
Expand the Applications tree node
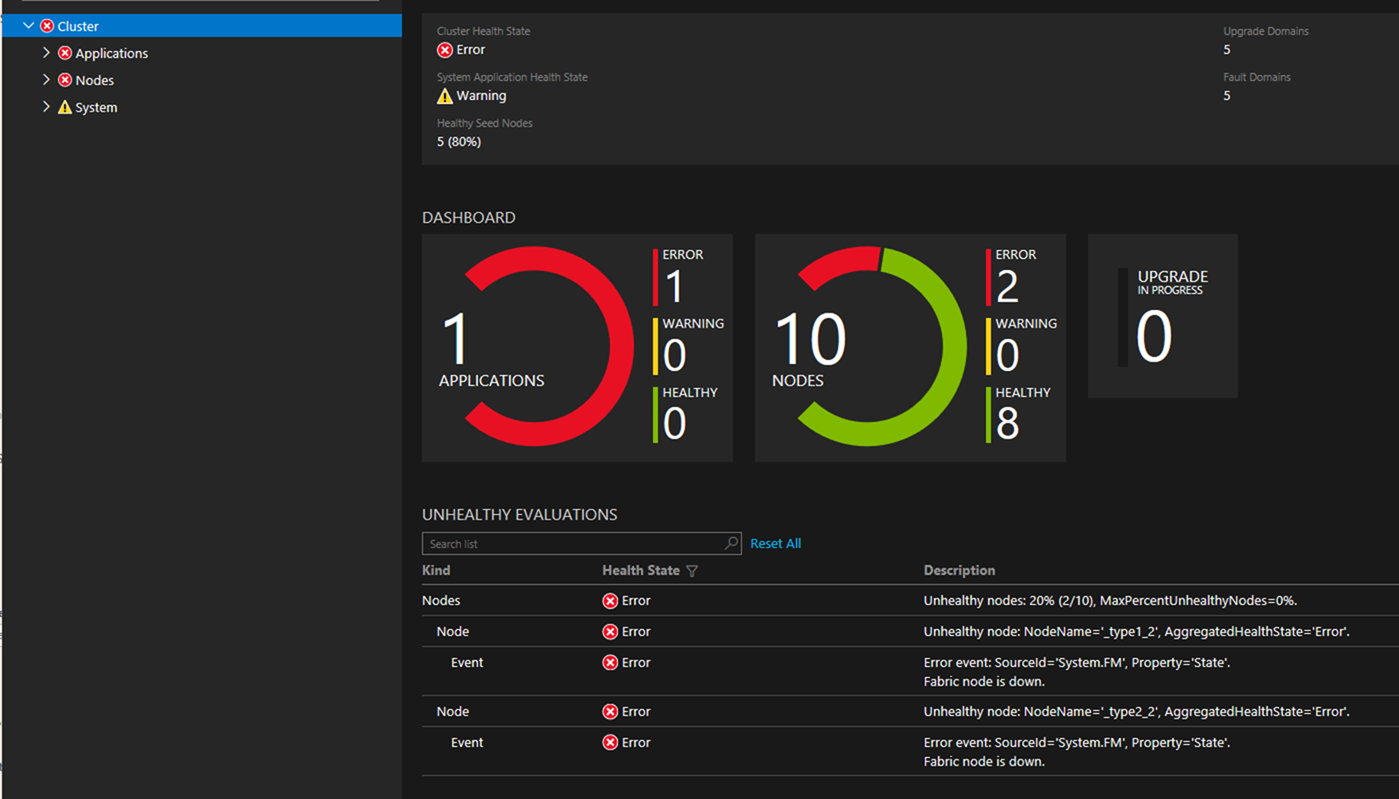46,53
